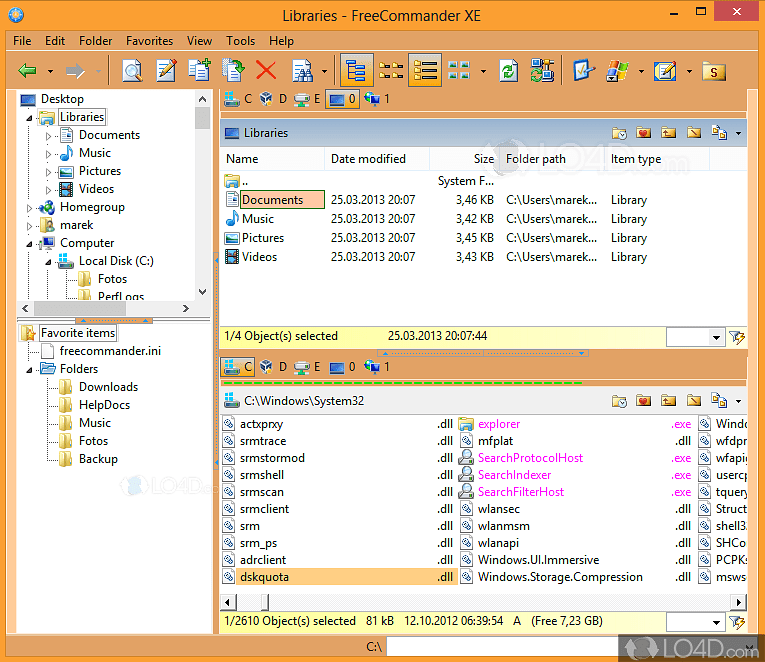The image size is (765, 662).
Task: Select the Downloads favorite folder
Action: tap(108, 387)
